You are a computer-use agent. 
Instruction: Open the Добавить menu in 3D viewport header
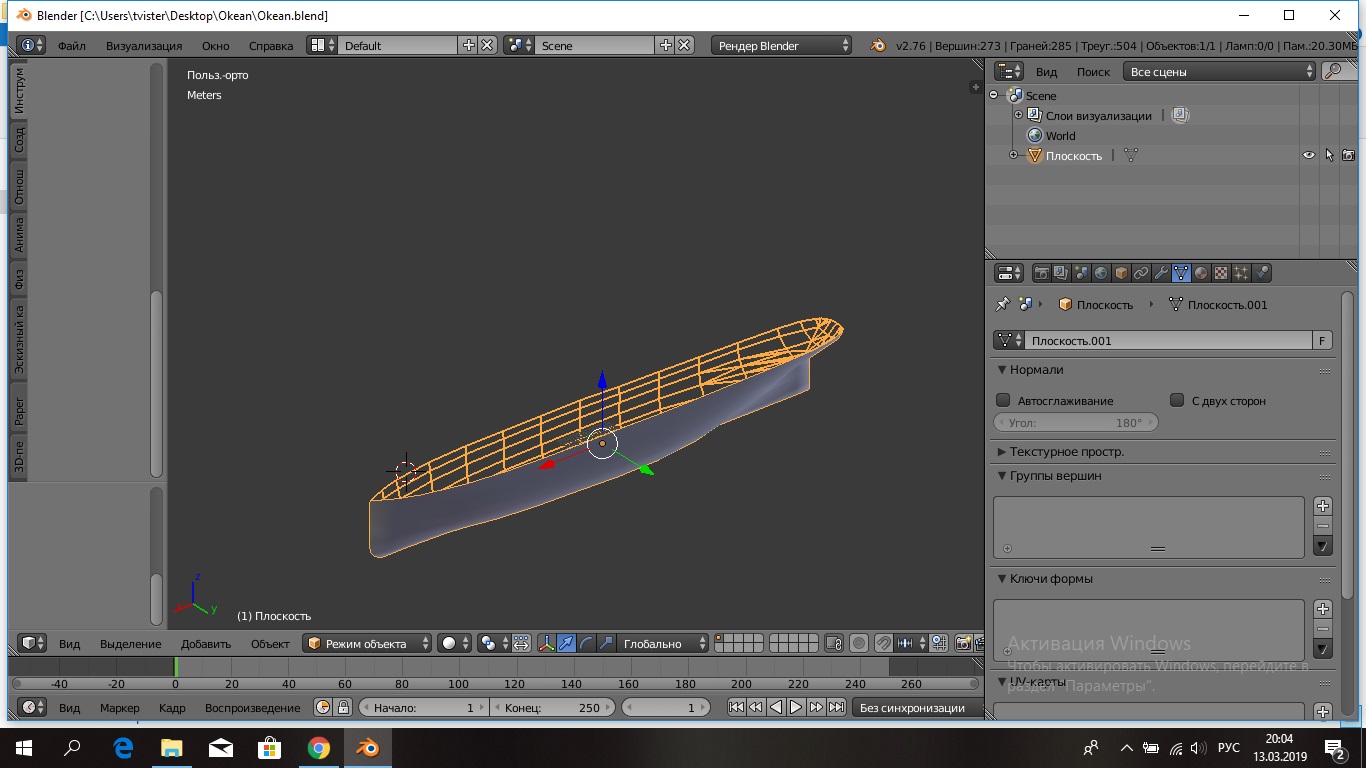click(x=206, y=644)
